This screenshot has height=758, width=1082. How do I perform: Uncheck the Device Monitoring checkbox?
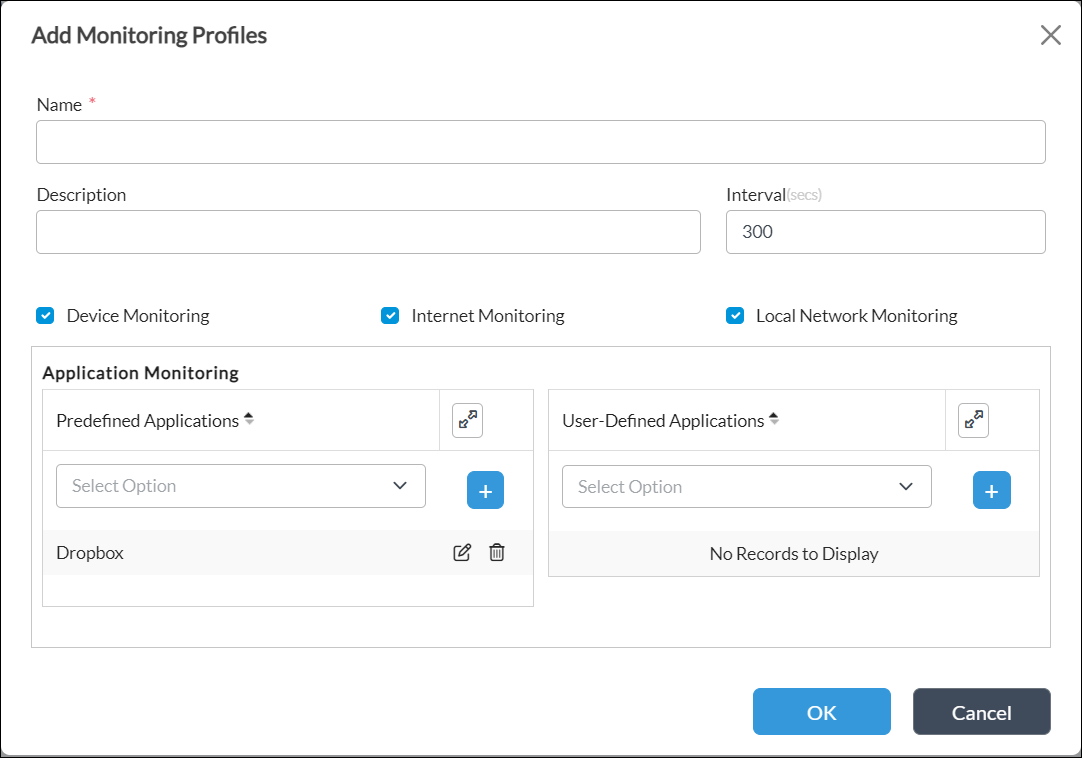(x=45, y=316)
